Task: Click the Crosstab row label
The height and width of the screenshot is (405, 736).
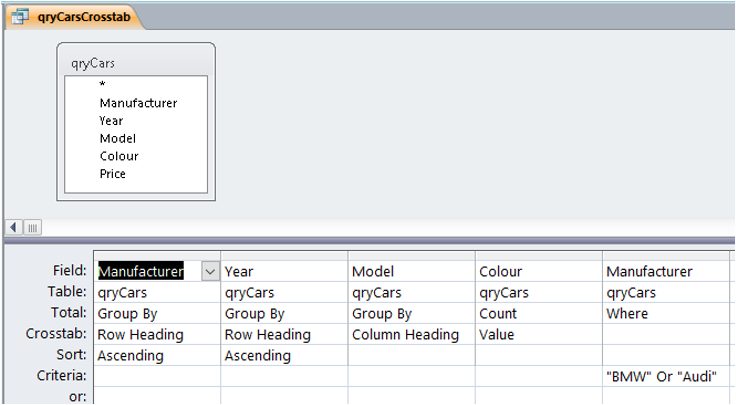Action: 56,333
